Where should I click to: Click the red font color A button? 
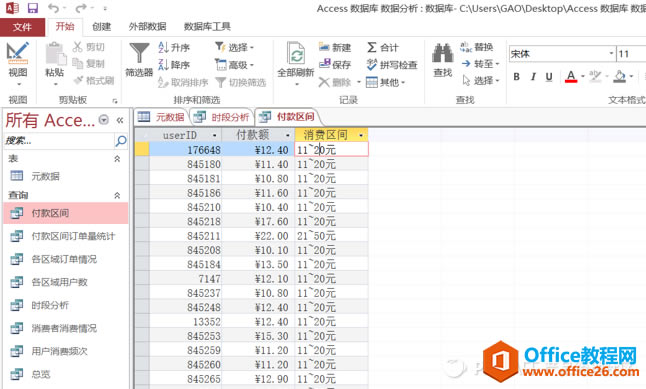(571, 77)
